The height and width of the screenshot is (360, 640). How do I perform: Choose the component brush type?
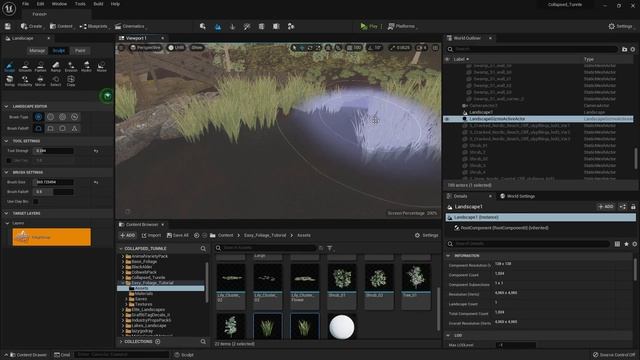tap(75, 117)
